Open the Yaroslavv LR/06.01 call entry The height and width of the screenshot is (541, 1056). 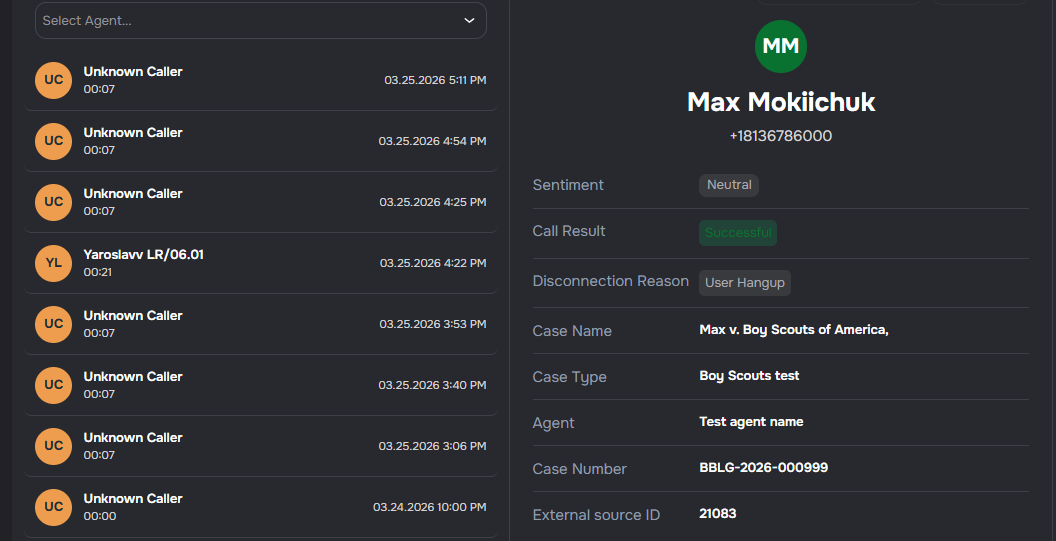tap(260, 263)
